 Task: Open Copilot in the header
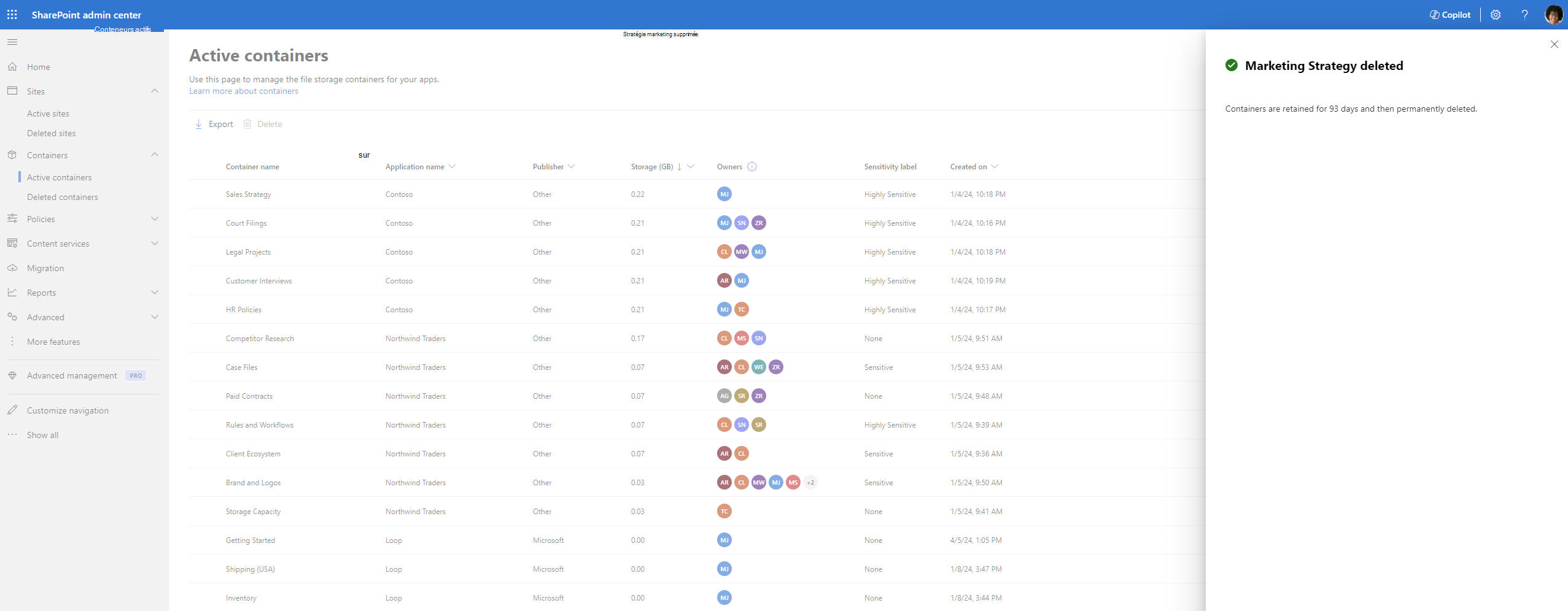[1450, 15]
